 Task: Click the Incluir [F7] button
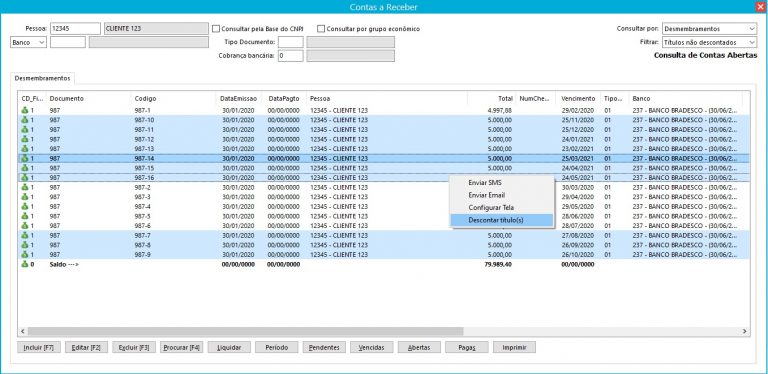[39, 348]
